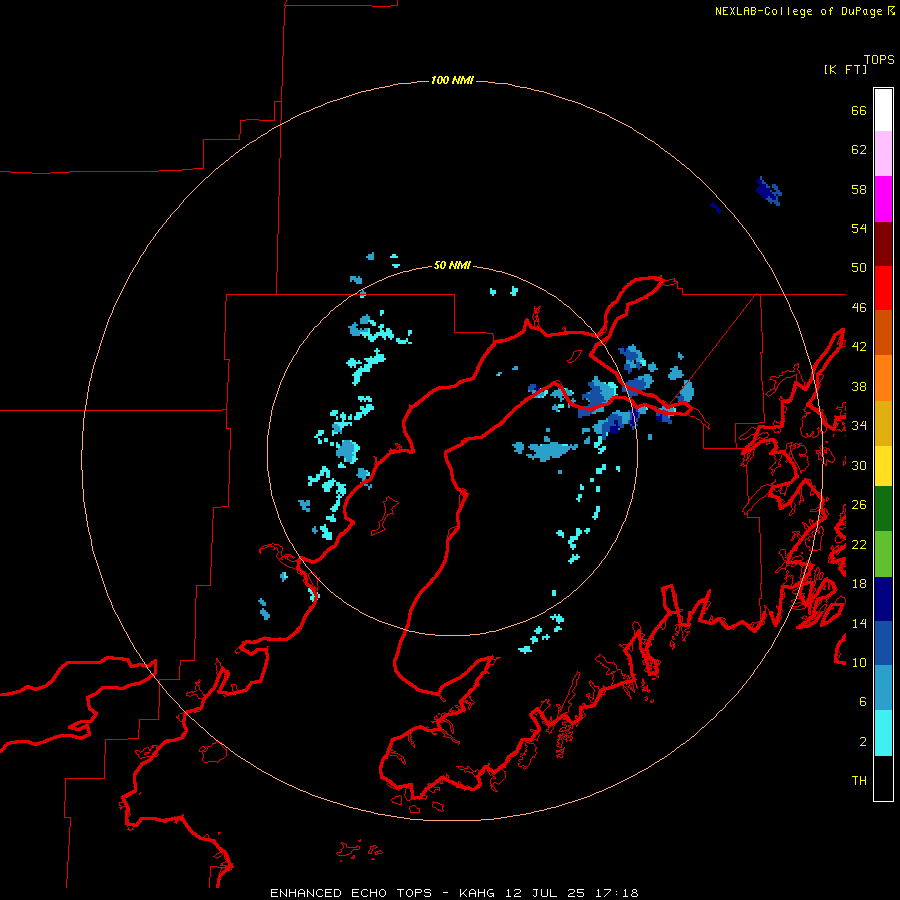Click the black TH threshold swatch

[x=883, y=778]
